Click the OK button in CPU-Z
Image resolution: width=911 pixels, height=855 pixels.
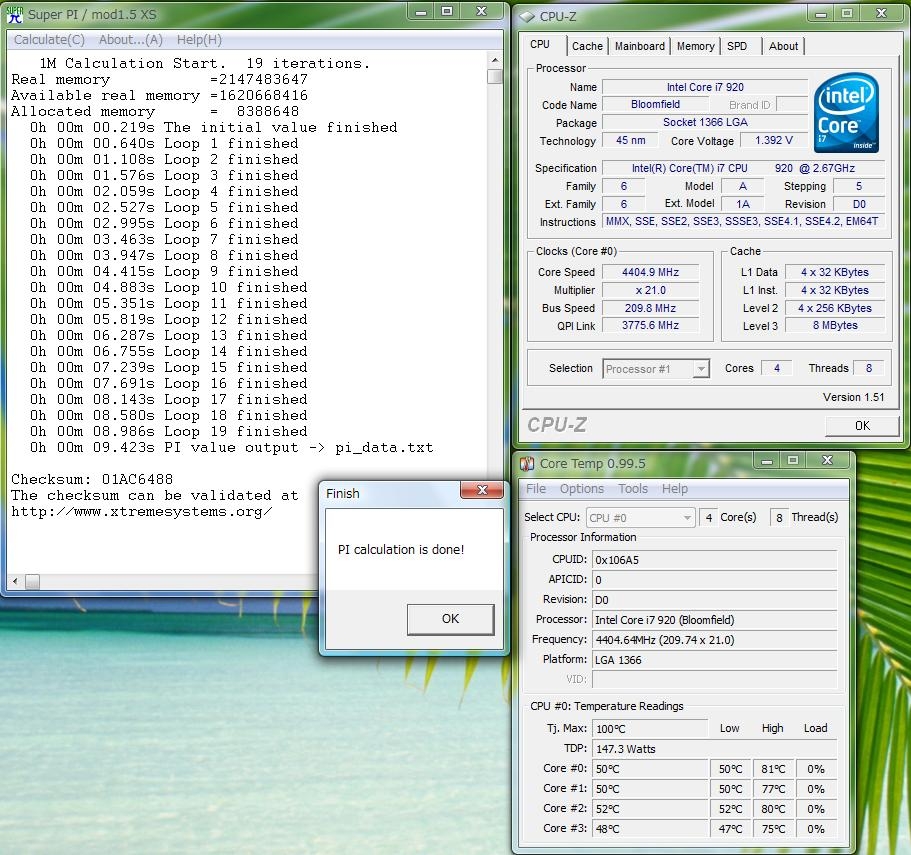coord(862,426)
